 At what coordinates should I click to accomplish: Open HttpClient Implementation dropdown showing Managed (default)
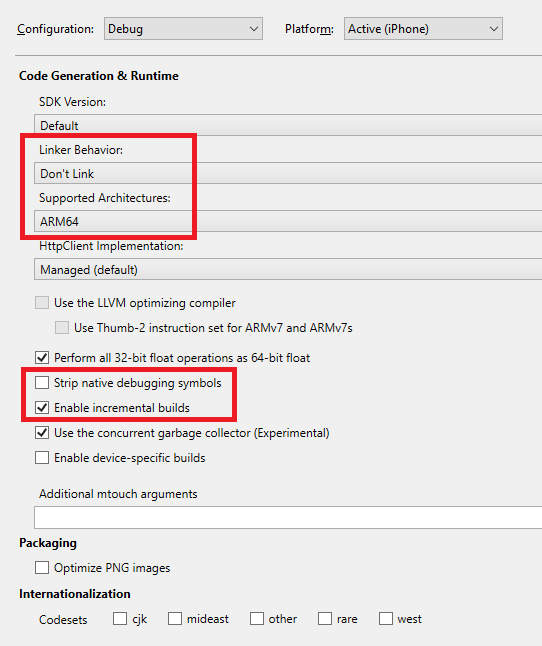(x=288, y=270)
